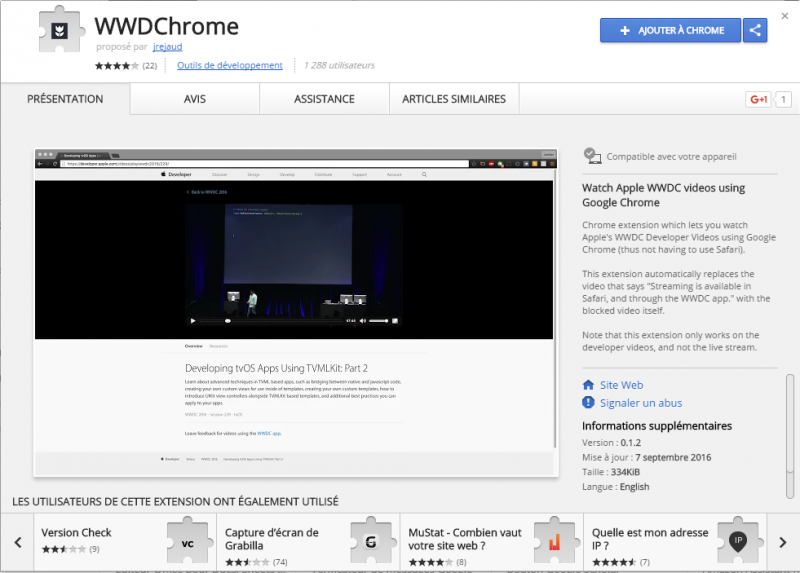Viewport: 800px width, 573px height.
Task: Switch to the Avis tab
Action: click(x=195, y=99)
